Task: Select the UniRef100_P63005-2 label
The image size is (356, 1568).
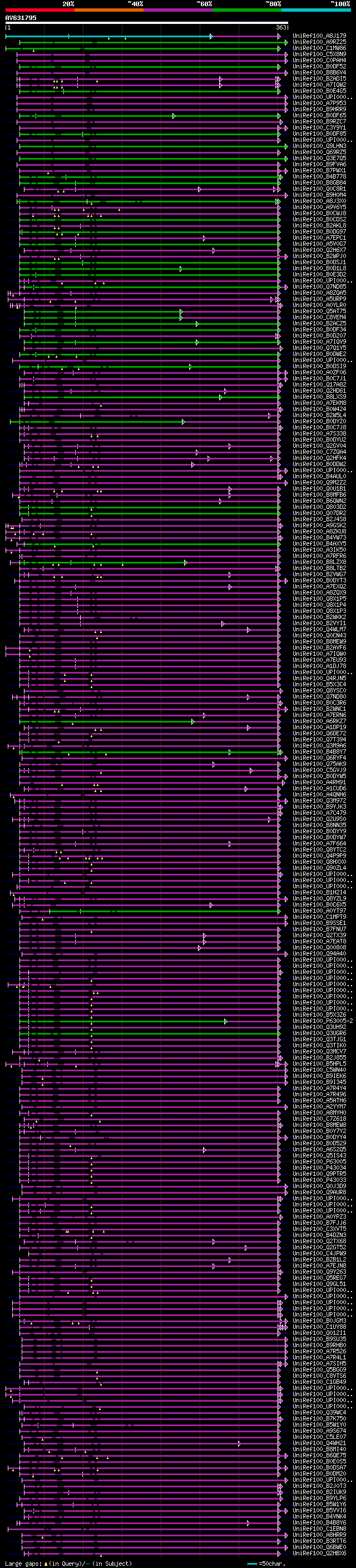Action: click(x=323, y=1021)
